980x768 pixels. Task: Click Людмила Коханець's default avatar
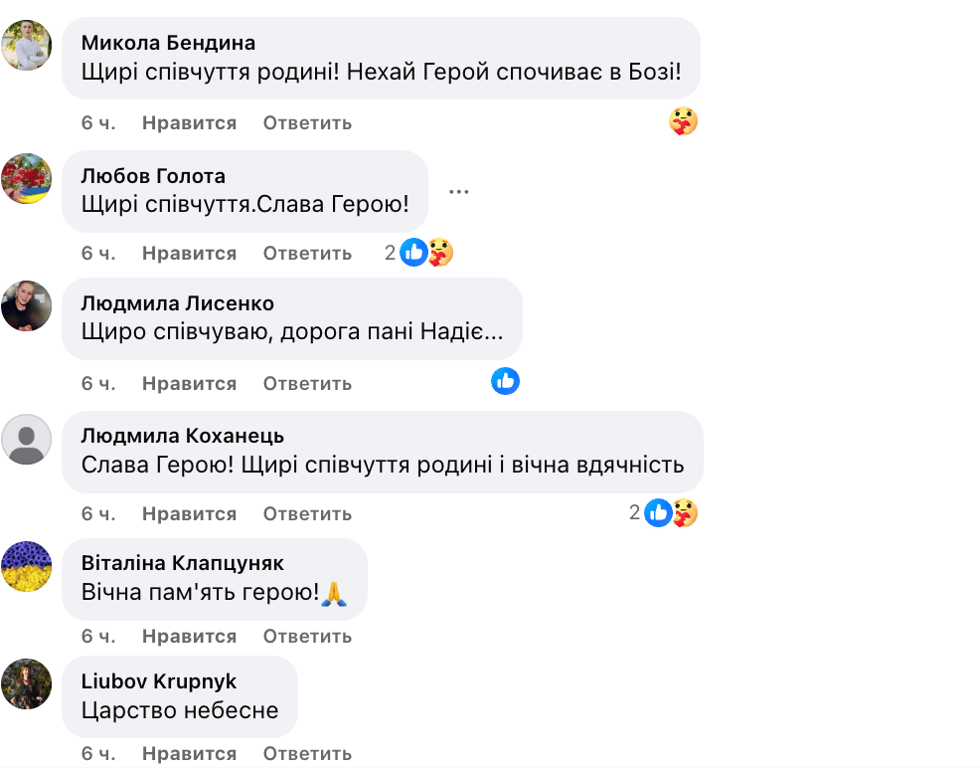pyautogui.click(x=27, y=439)
